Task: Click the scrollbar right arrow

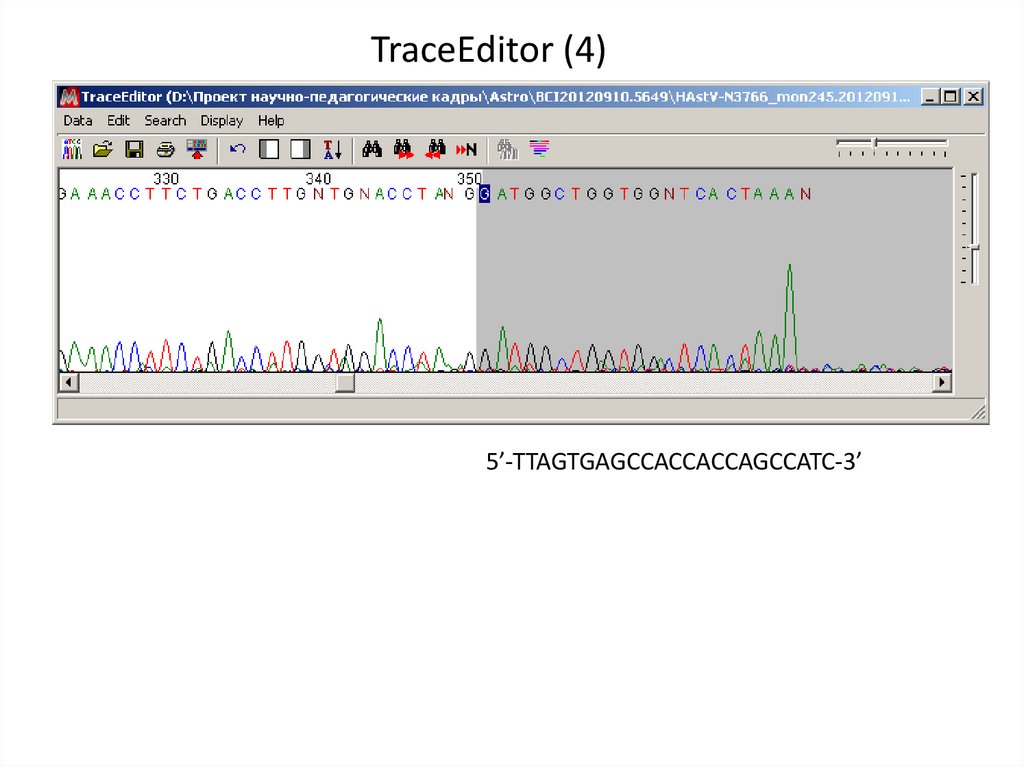Action: click(x=942, y=382)
